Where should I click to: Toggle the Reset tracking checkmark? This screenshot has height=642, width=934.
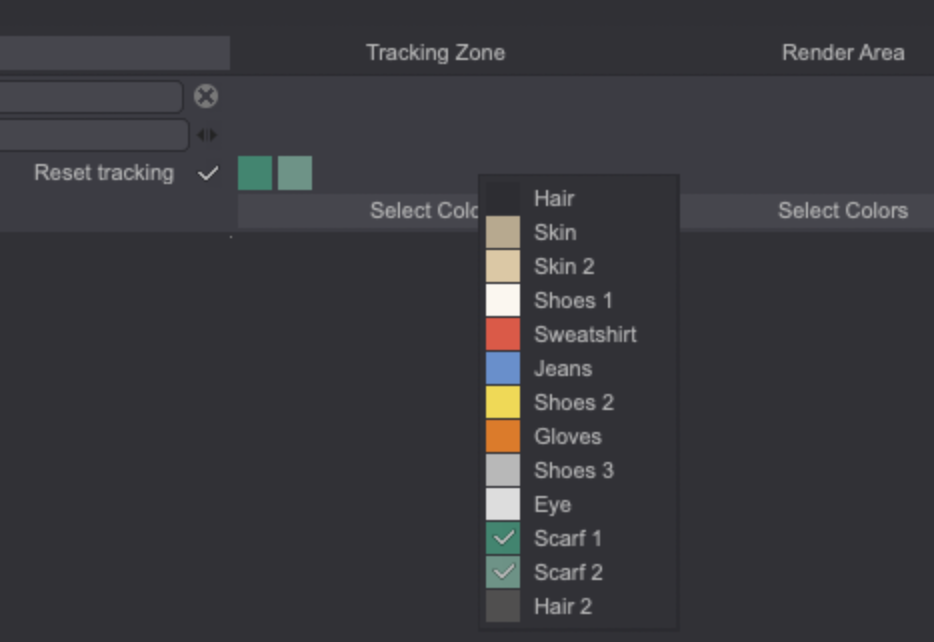[x=208, y=172]
